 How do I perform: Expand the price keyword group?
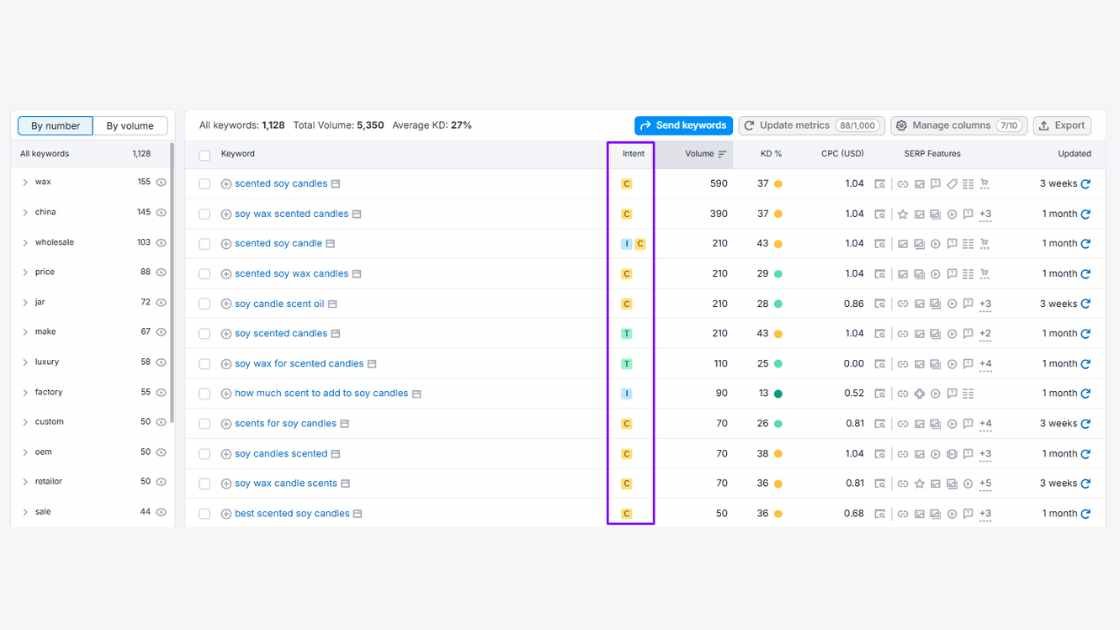coord(25,272)
